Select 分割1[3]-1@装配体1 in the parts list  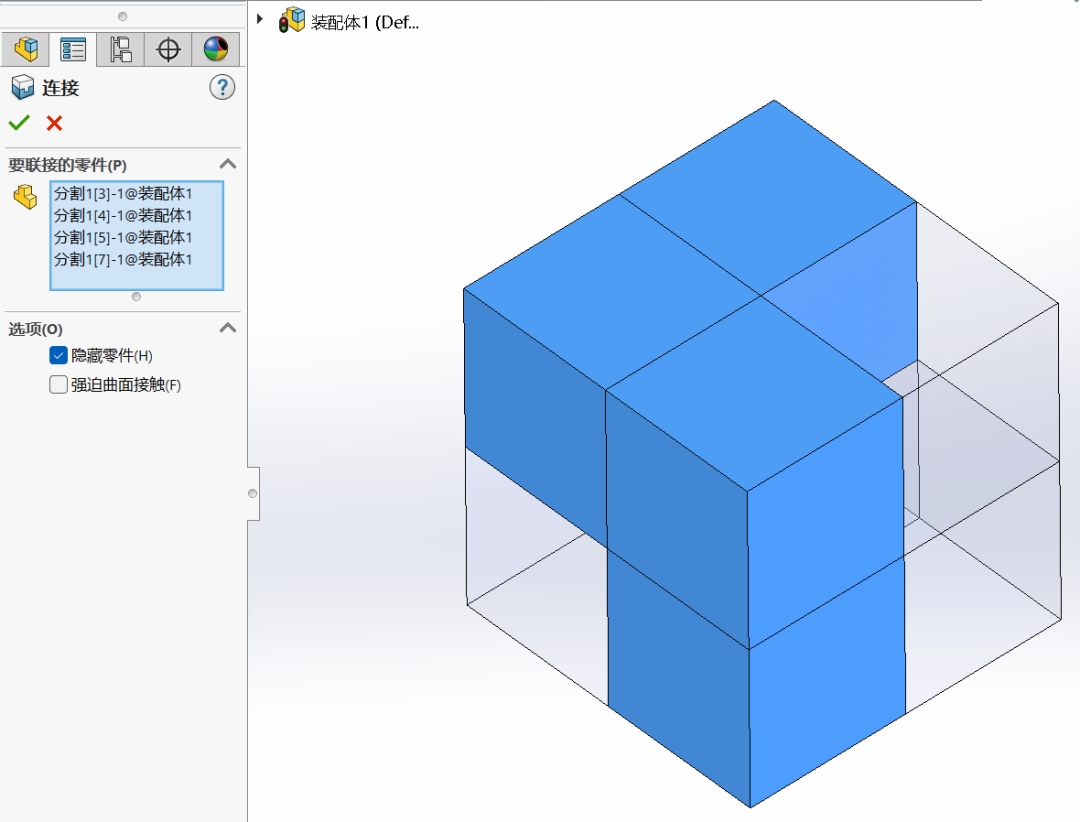(x=123, y=194)
